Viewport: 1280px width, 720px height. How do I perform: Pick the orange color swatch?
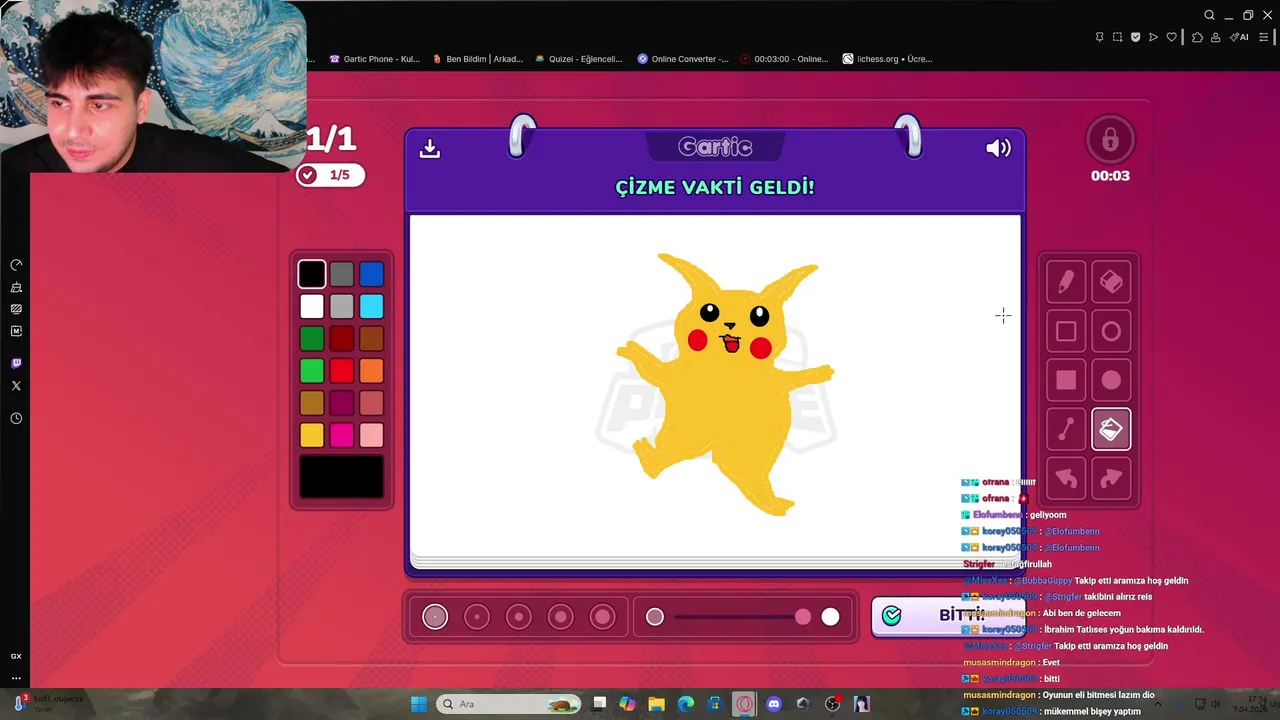click(x=372, y=371)
